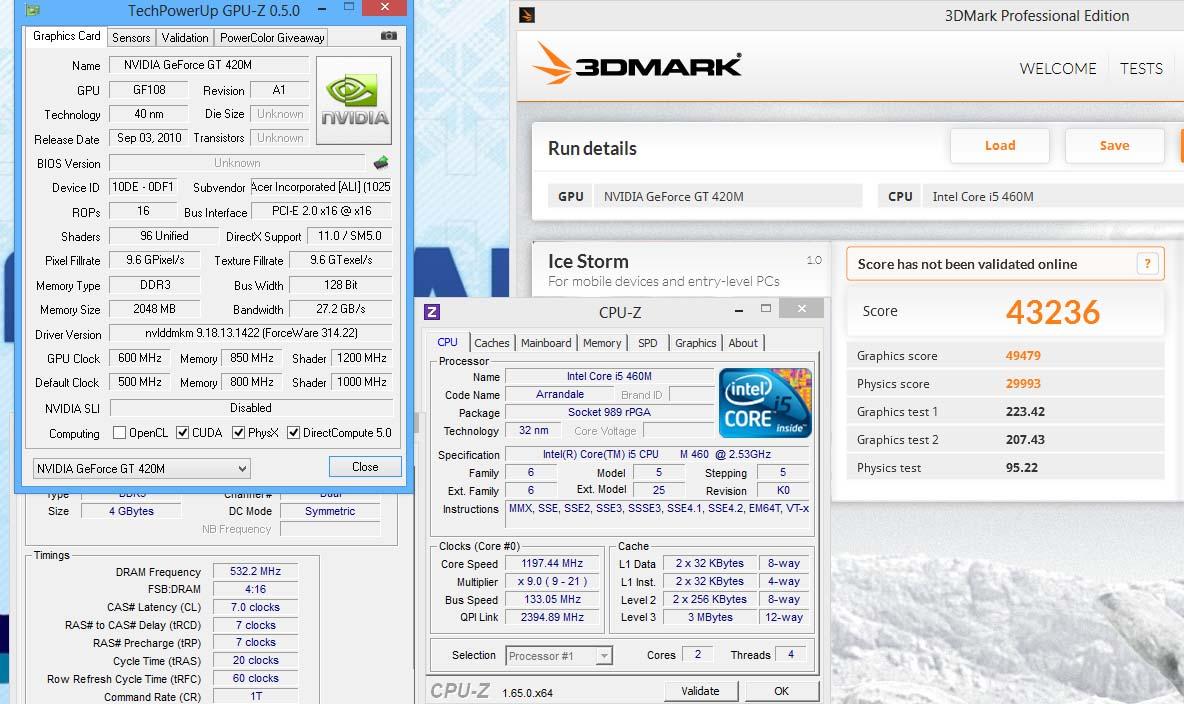Click the Run details CPU field Intel Core i5 460M
Image resolution: width=1184 pixels, height=704 pixels.
pos(1053,196)
